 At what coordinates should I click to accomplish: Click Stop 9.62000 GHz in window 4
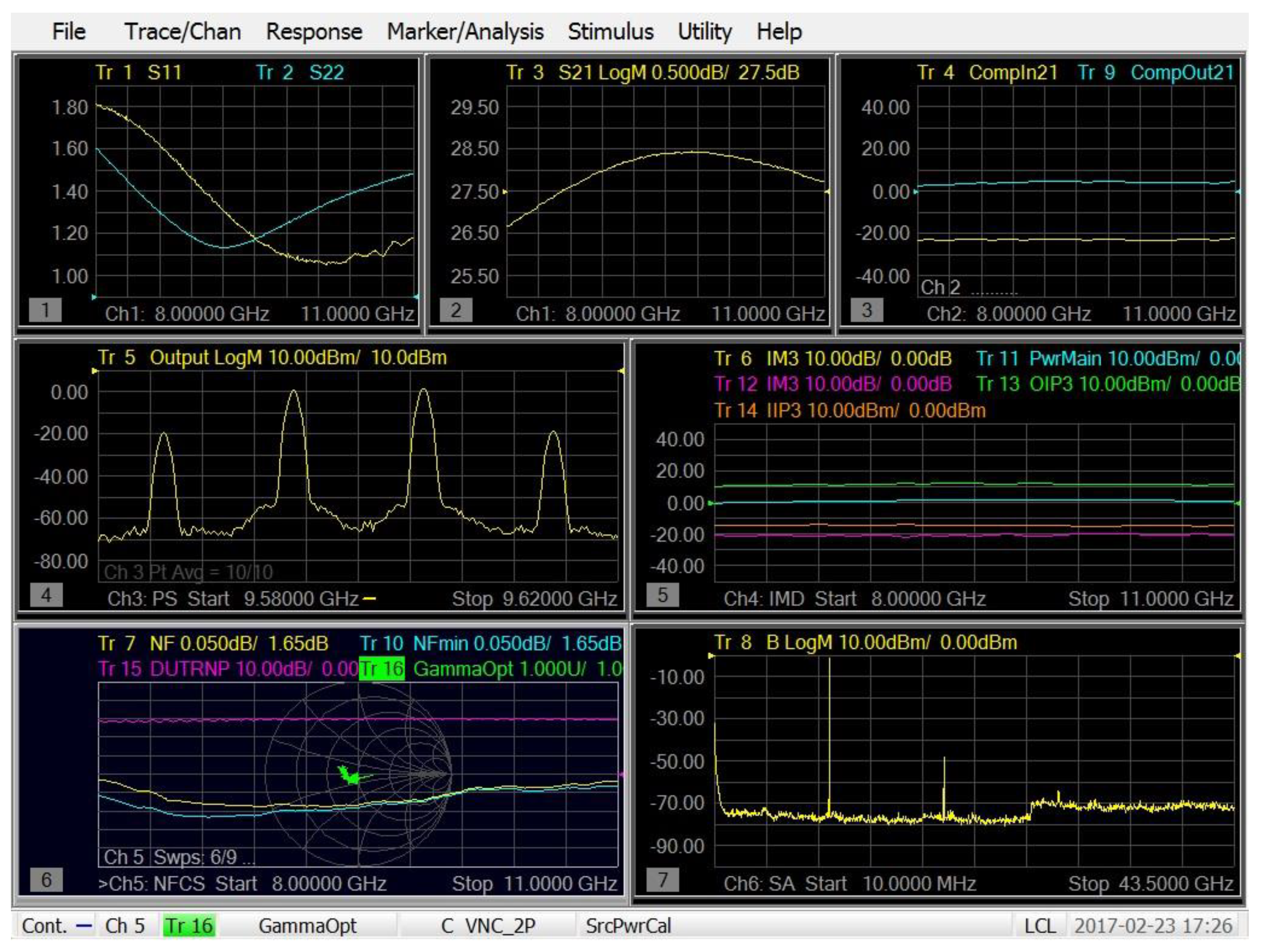(x=535, y=599)
